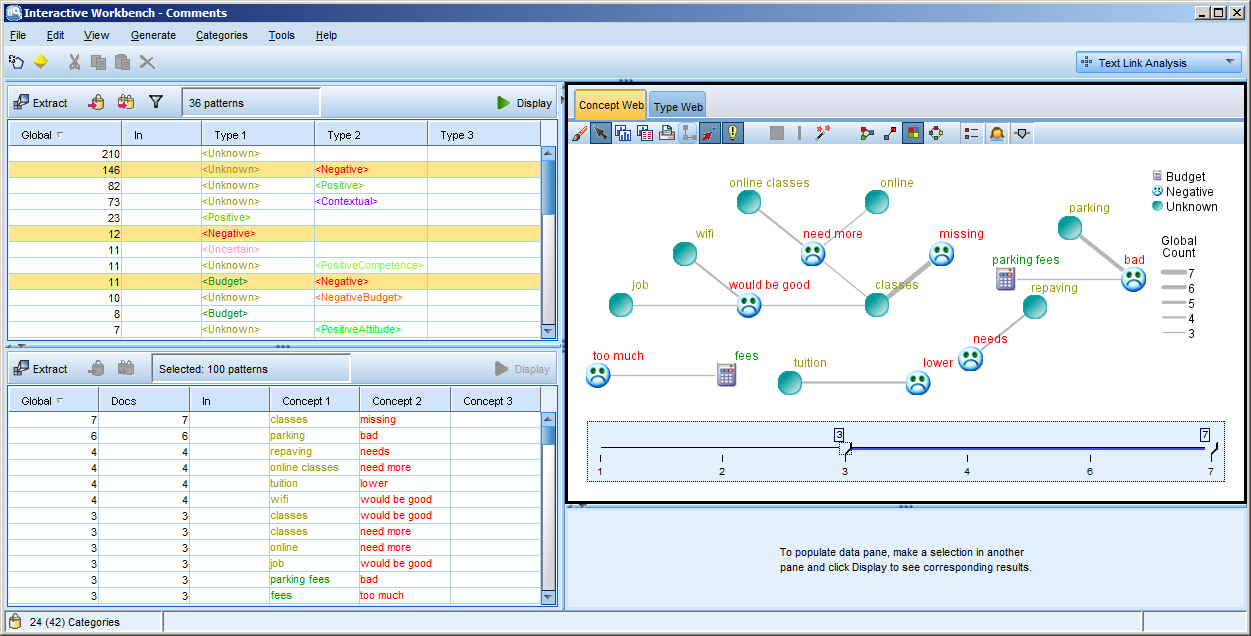Screen dimensions: 1251x636
Task: Select the pointer/selection tool in the Concept Web toolbar
Action: click(600, 132)
